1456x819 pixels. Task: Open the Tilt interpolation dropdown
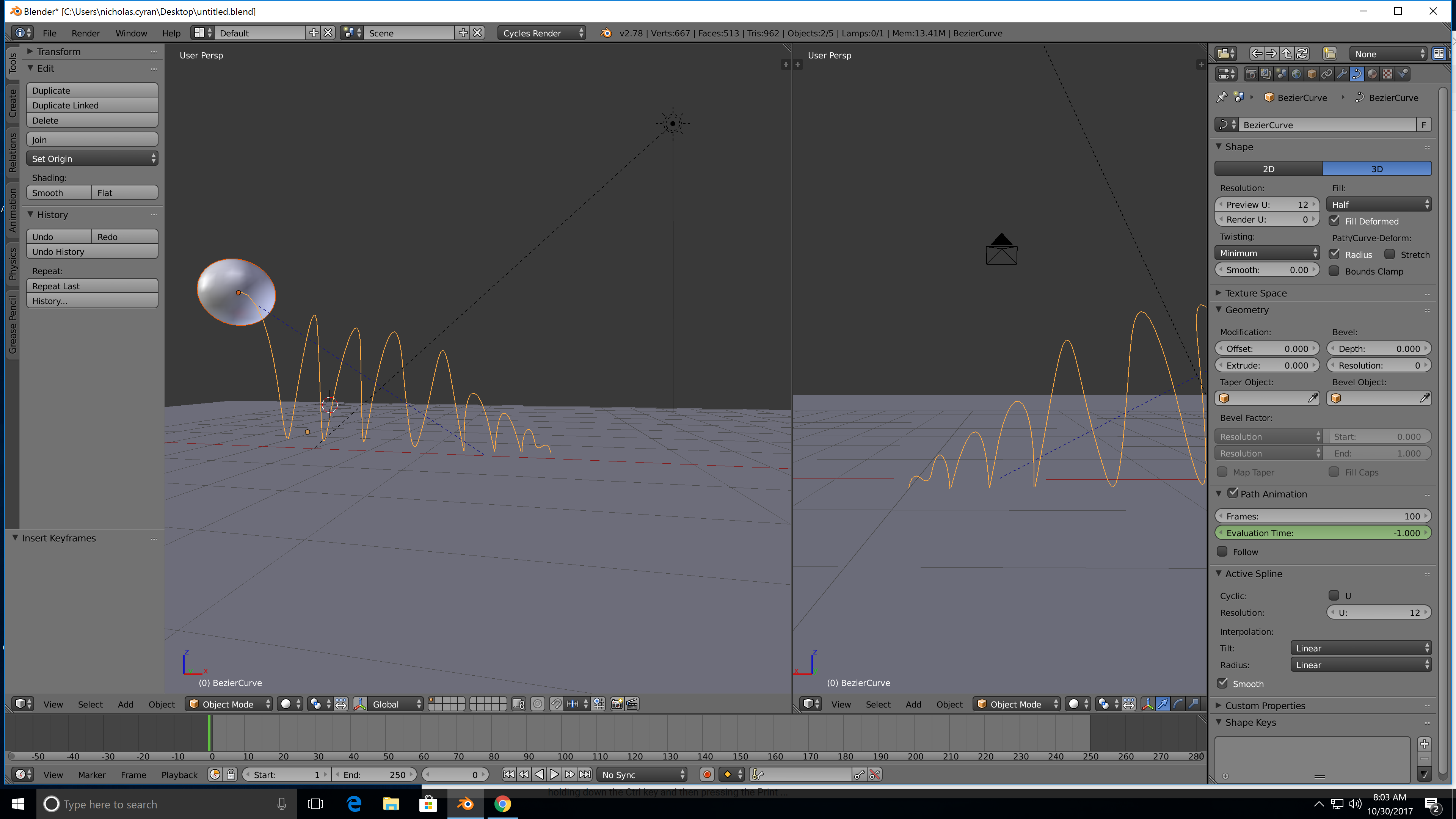1360,648
